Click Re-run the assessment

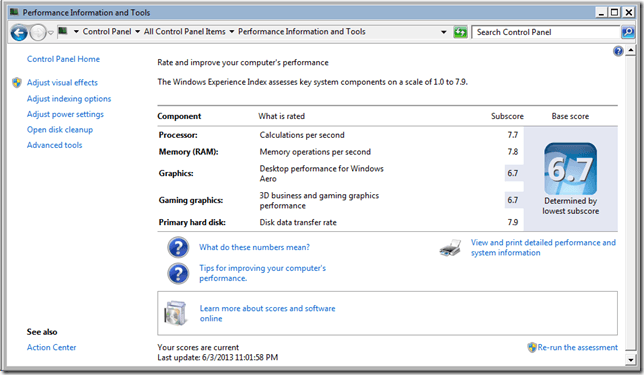point(577,347)
